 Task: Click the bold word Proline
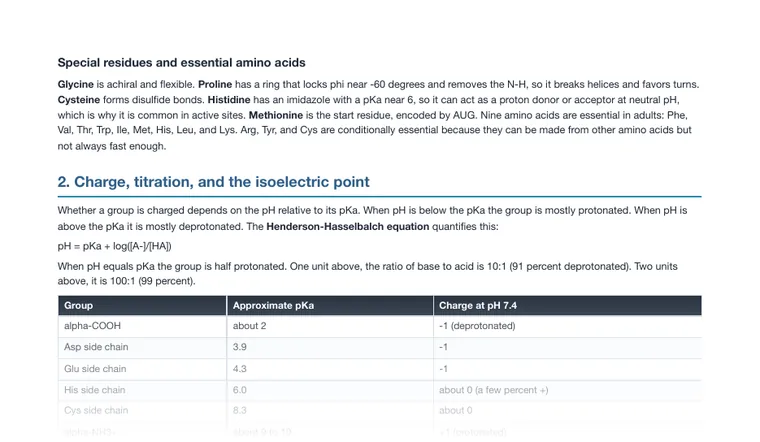[x=215, y=84]
